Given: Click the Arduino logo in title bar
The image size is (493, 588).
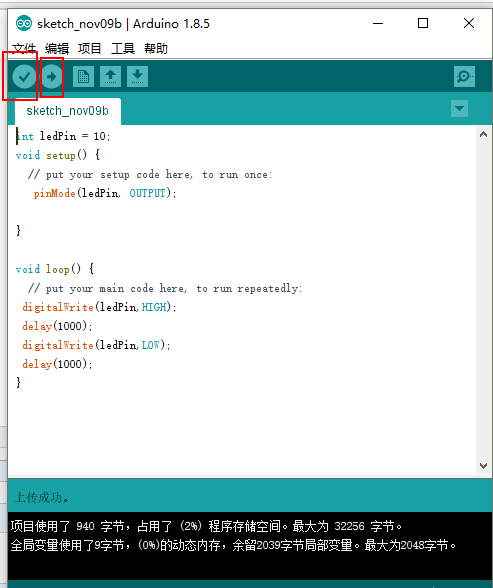Looking at the screenshot, I should [x=24, y=24].
